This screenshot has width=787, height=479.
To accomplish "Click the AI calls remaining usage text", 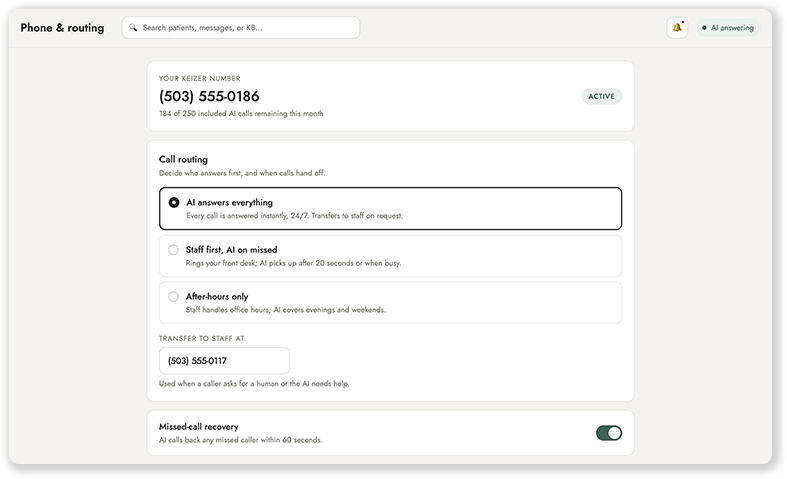I will click(241, 113).
